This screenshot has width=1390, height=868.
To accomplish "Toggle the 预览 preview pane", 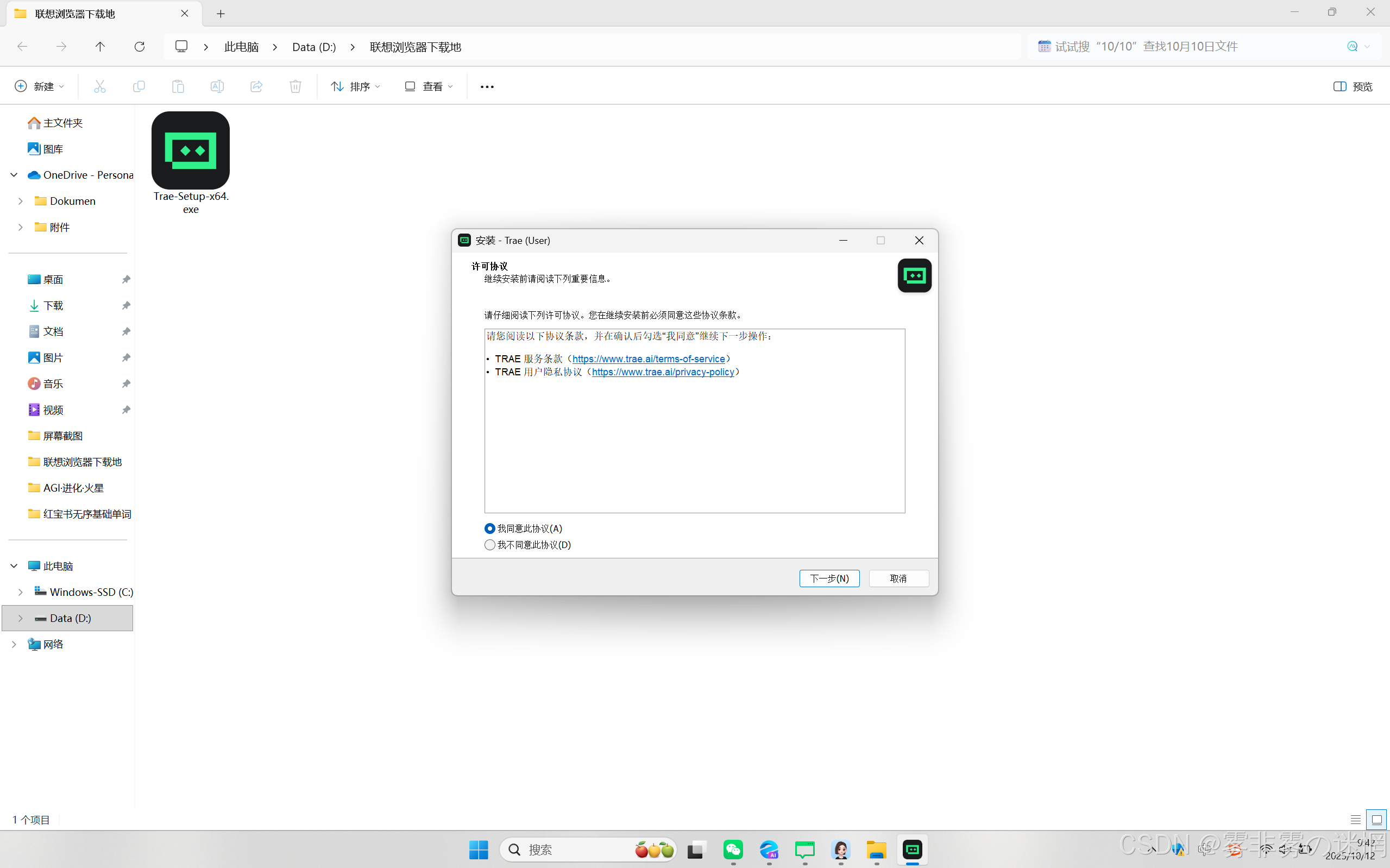I will (x=1353, y=86).
